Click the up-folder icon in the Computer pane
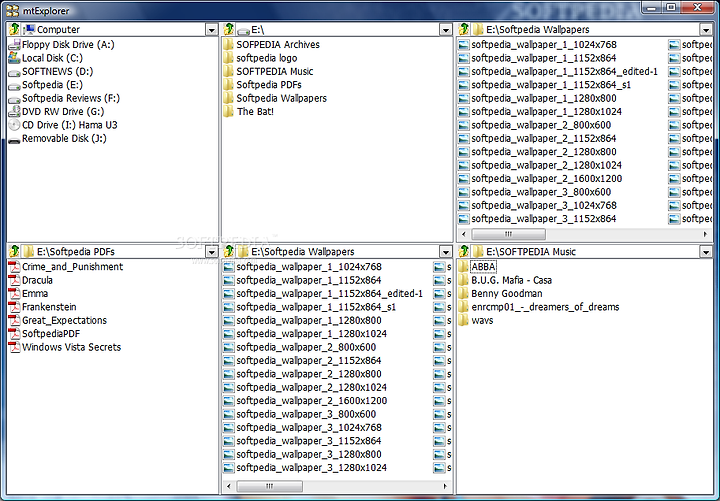The height and width of the screenshot is (501, 720). pyautogui.click(x=14, y=29)
